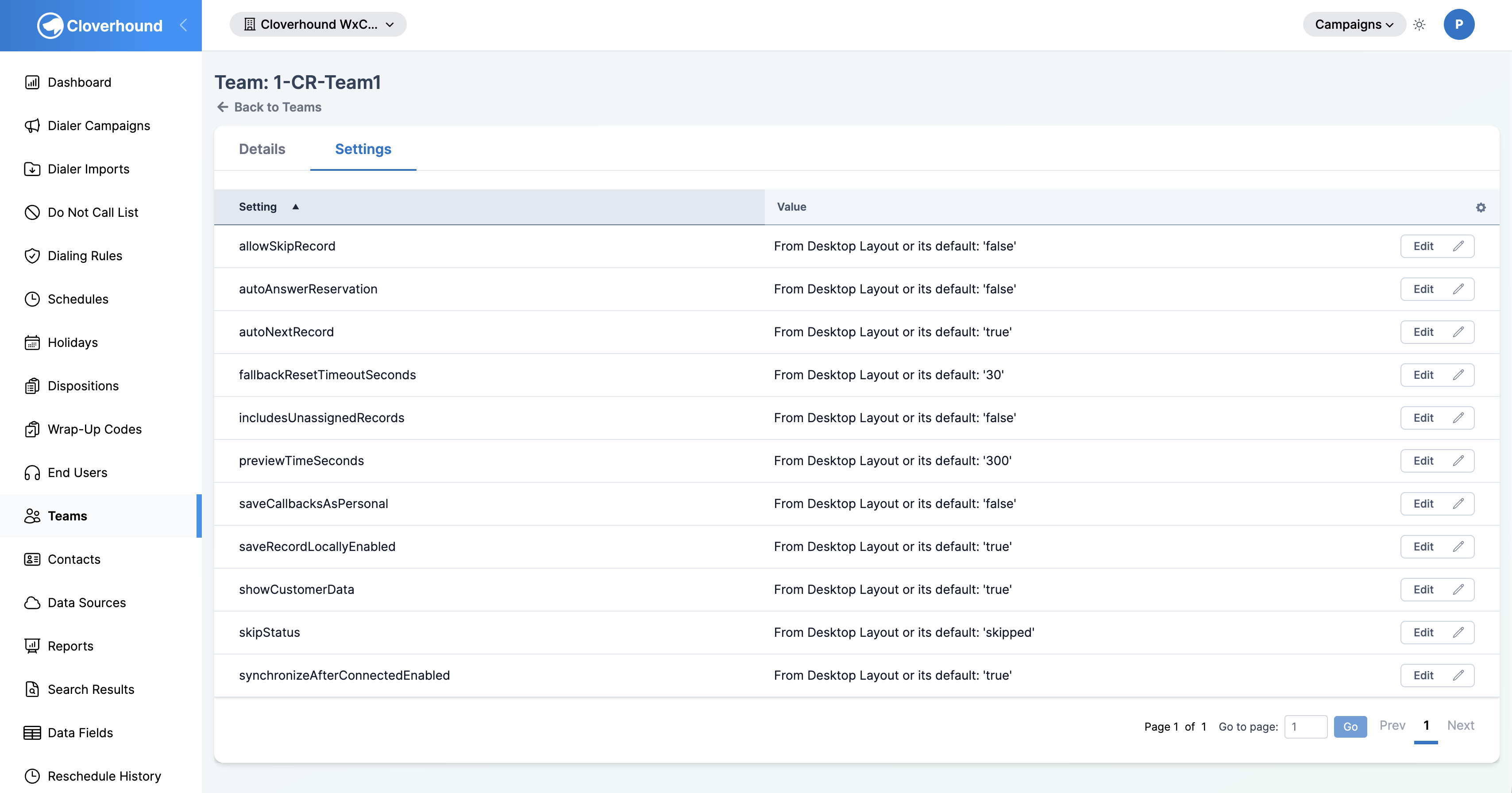This screenshot has height=793, width=1512.
Task: Edit the autoAnswerReservation setting
Action: pos(1437,289)
